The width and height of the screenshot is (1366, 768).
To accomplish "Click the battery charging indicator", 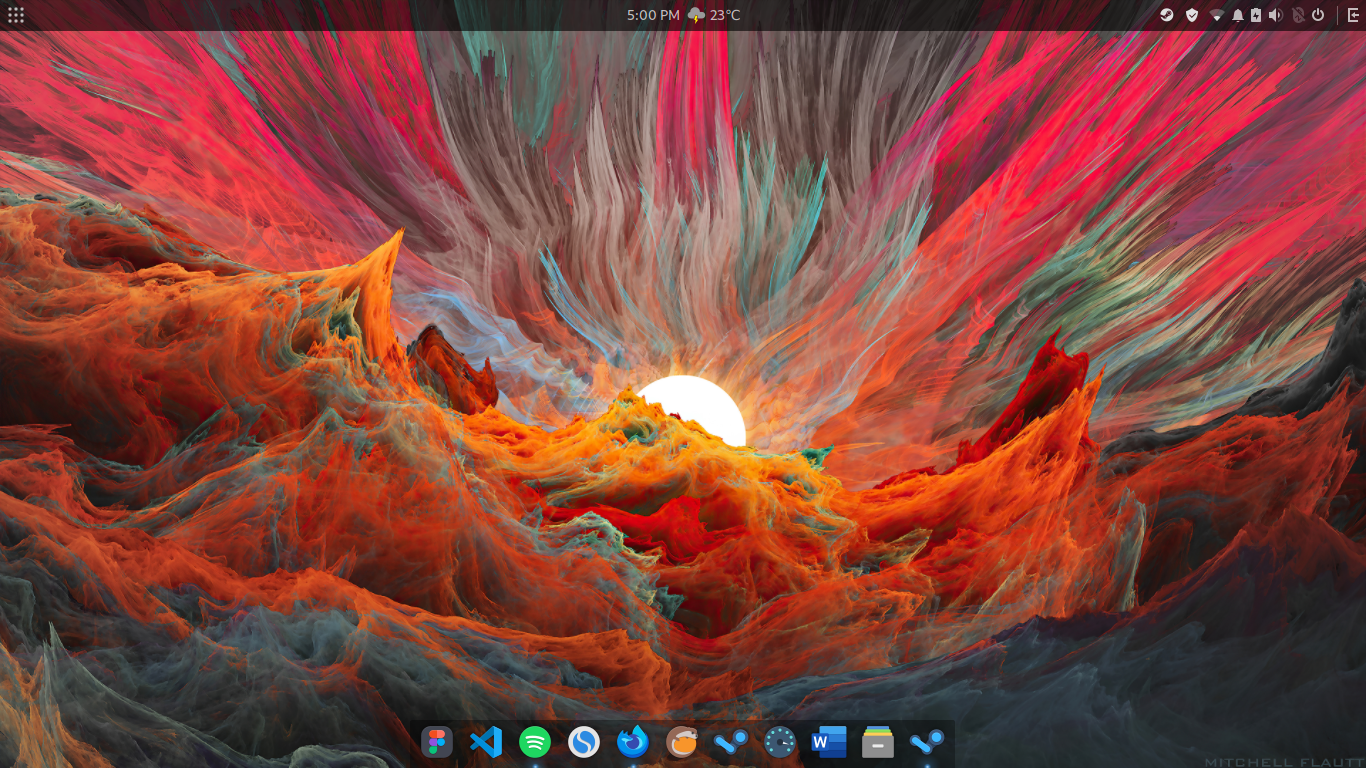I will pos(1256,15).
